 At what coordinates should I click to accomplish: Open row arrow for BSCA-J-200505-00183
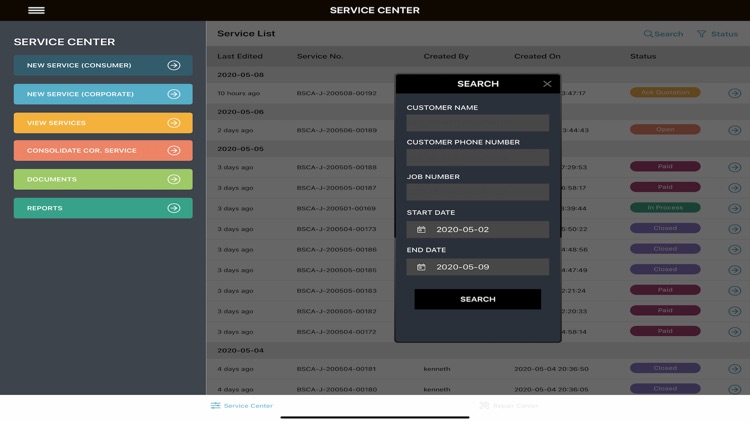pyautogui.click(x=735, y=291)
